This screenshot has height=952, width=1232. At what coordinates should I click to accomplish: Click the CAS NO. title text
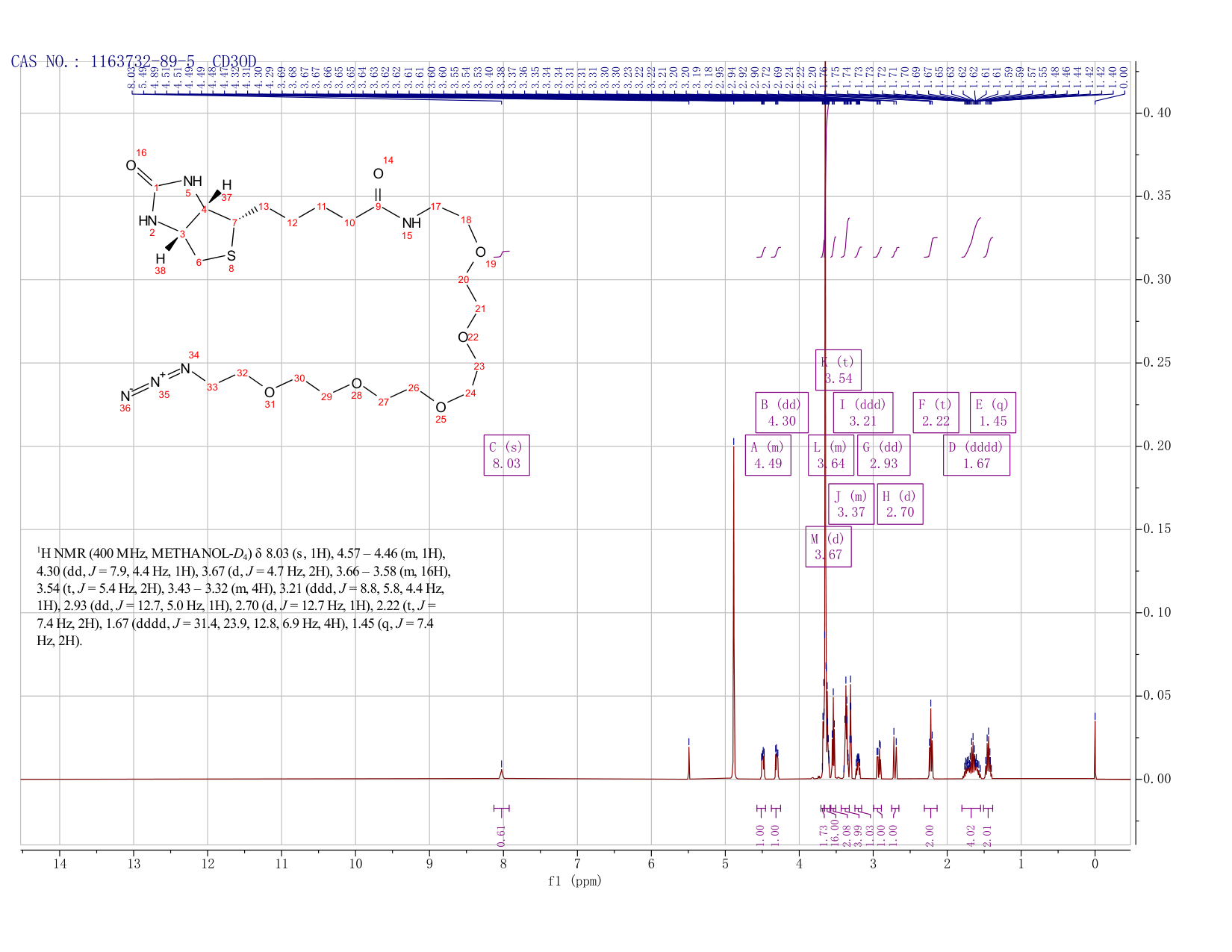(x=134, y=61)
